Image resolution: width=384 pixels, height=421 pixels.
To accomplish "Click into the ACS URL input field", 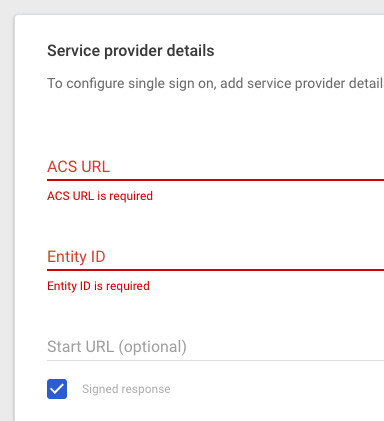I will click(215, 167).
